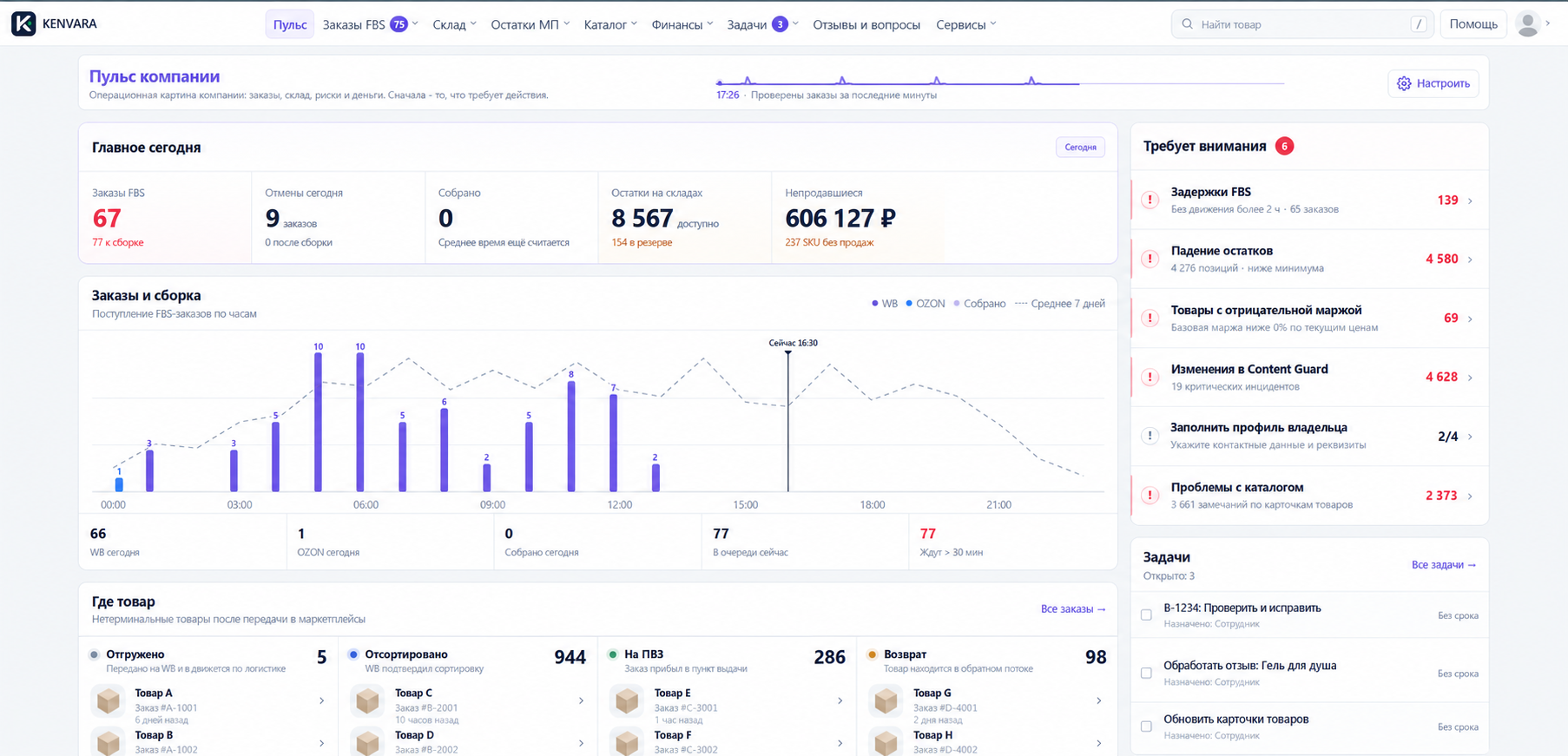1568x756 pixels.
Task: Open Отзывы и вопросы section
Action: pyautogui.click(x=866, y=24)
